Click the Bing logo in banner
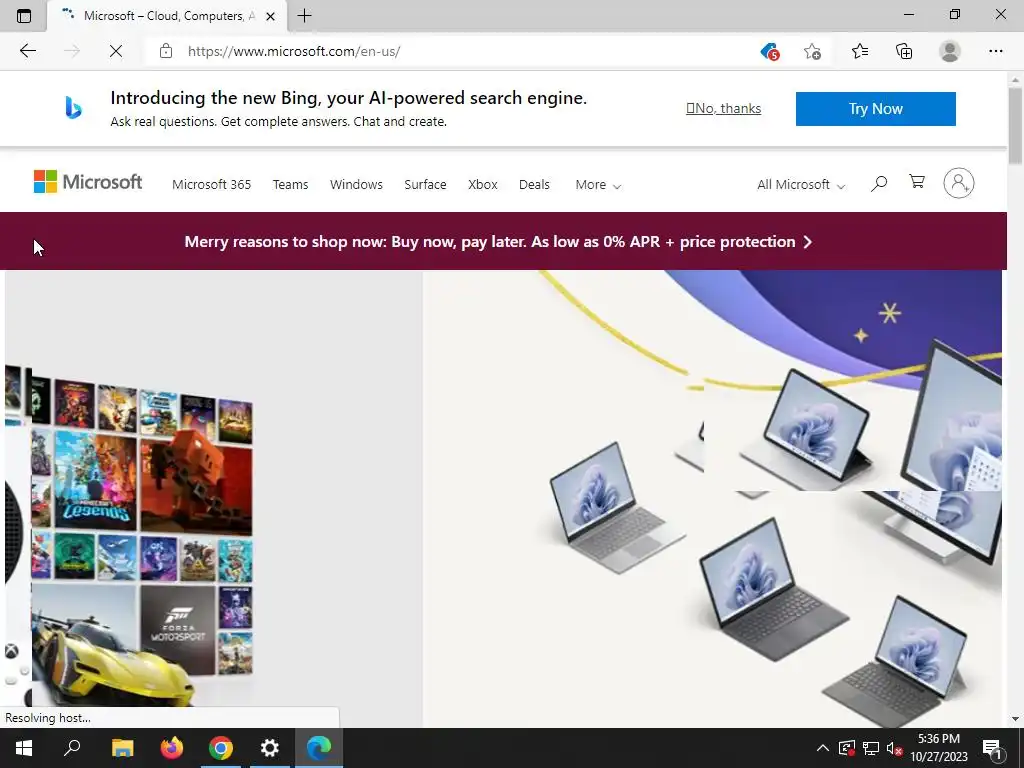The height and width of the screenshot is (768, 1024). point(73,108)
